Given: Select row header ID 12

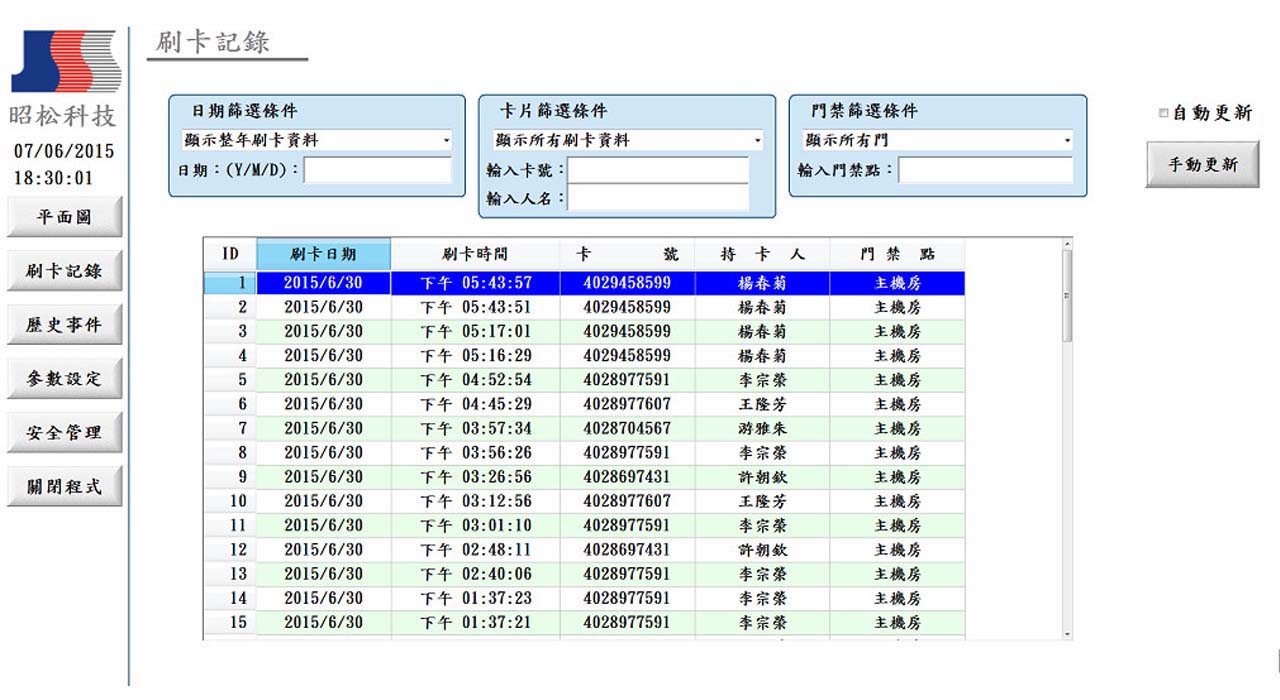Looking at the screenshot, I should [x=230, y=550].
